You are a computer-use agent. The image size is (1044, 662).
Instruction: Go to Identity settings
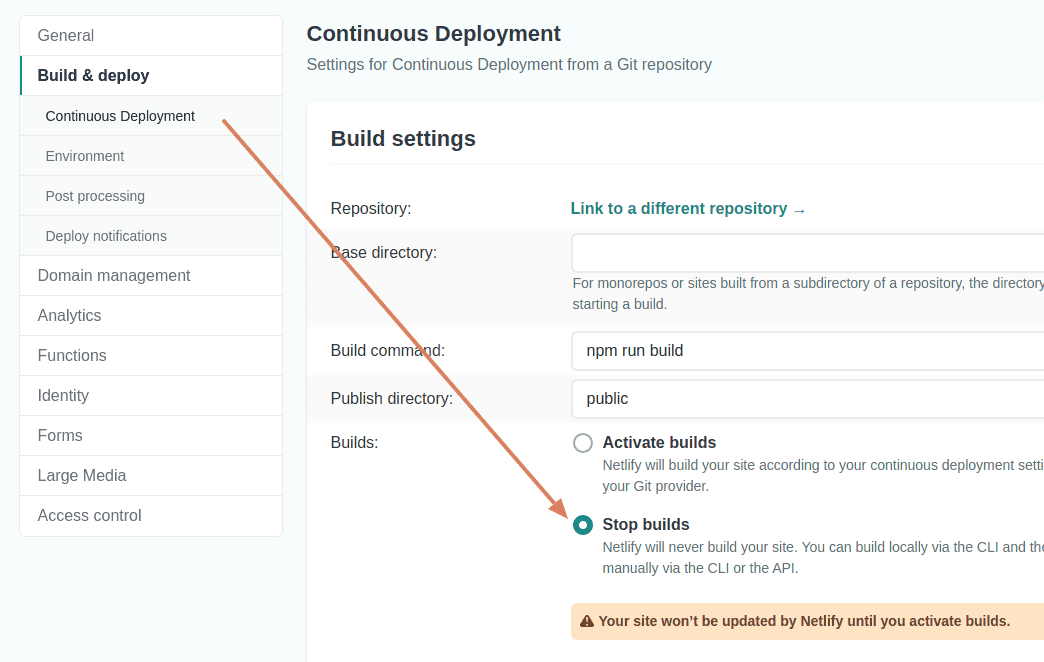click(x=151, y=396)
